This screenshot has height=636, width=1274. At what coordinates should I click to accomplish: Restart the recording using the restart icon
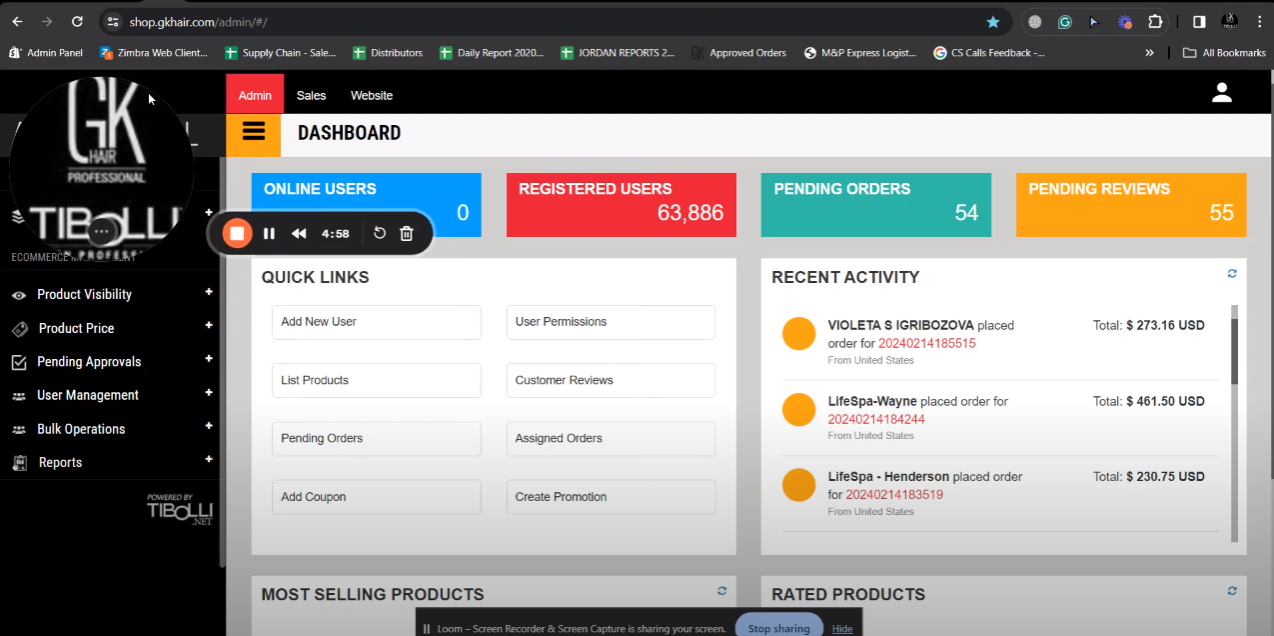click(380, 233)
